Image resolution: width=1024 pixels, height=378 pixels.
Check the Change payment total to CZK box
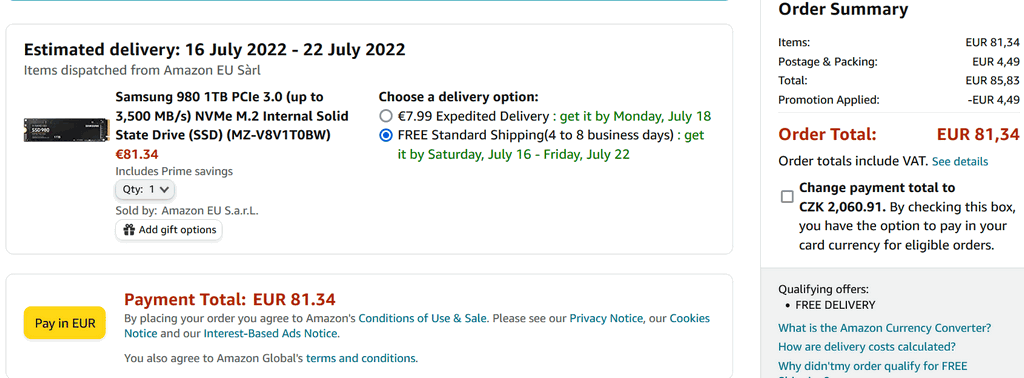click(787, 197)
